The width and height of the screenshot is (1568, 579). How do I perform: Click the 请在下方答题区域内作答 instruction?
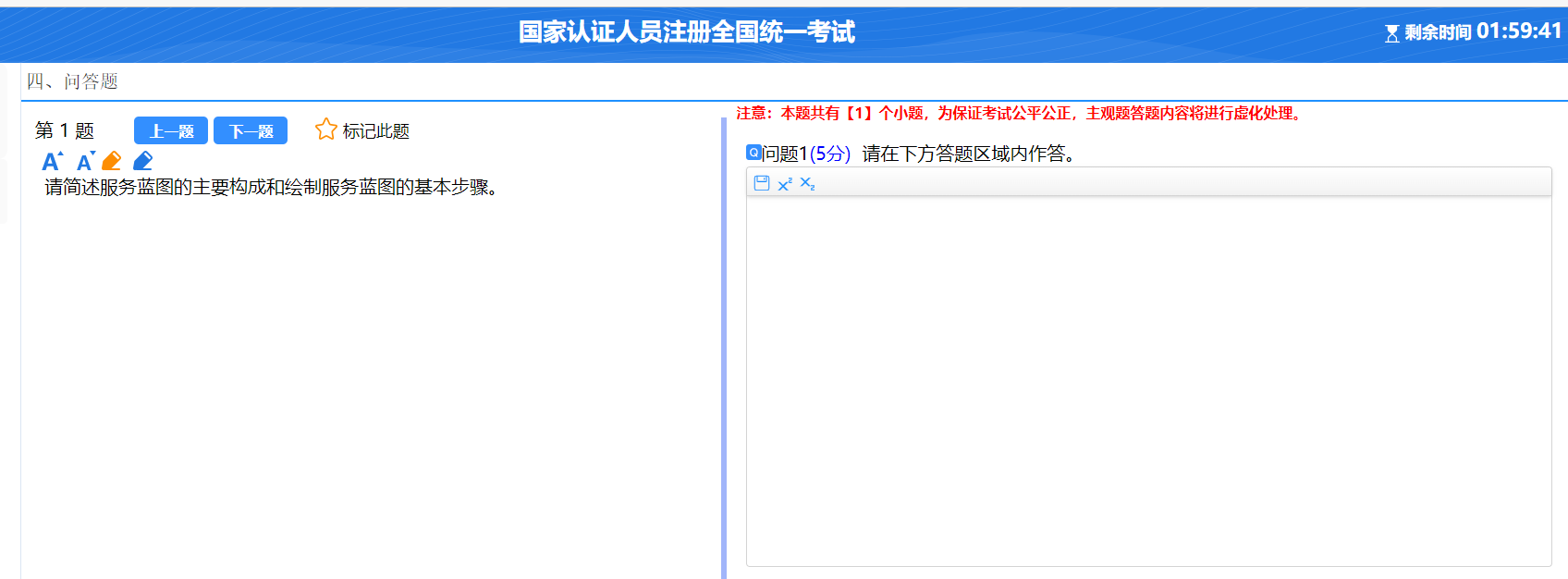pyautogui.click(x=969, y=154)
